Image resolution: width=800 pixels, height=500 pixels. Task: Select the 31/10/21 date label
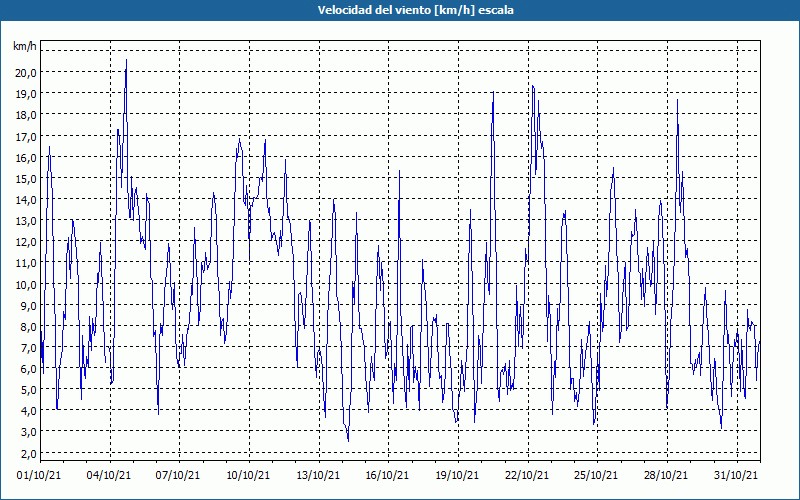736,475
